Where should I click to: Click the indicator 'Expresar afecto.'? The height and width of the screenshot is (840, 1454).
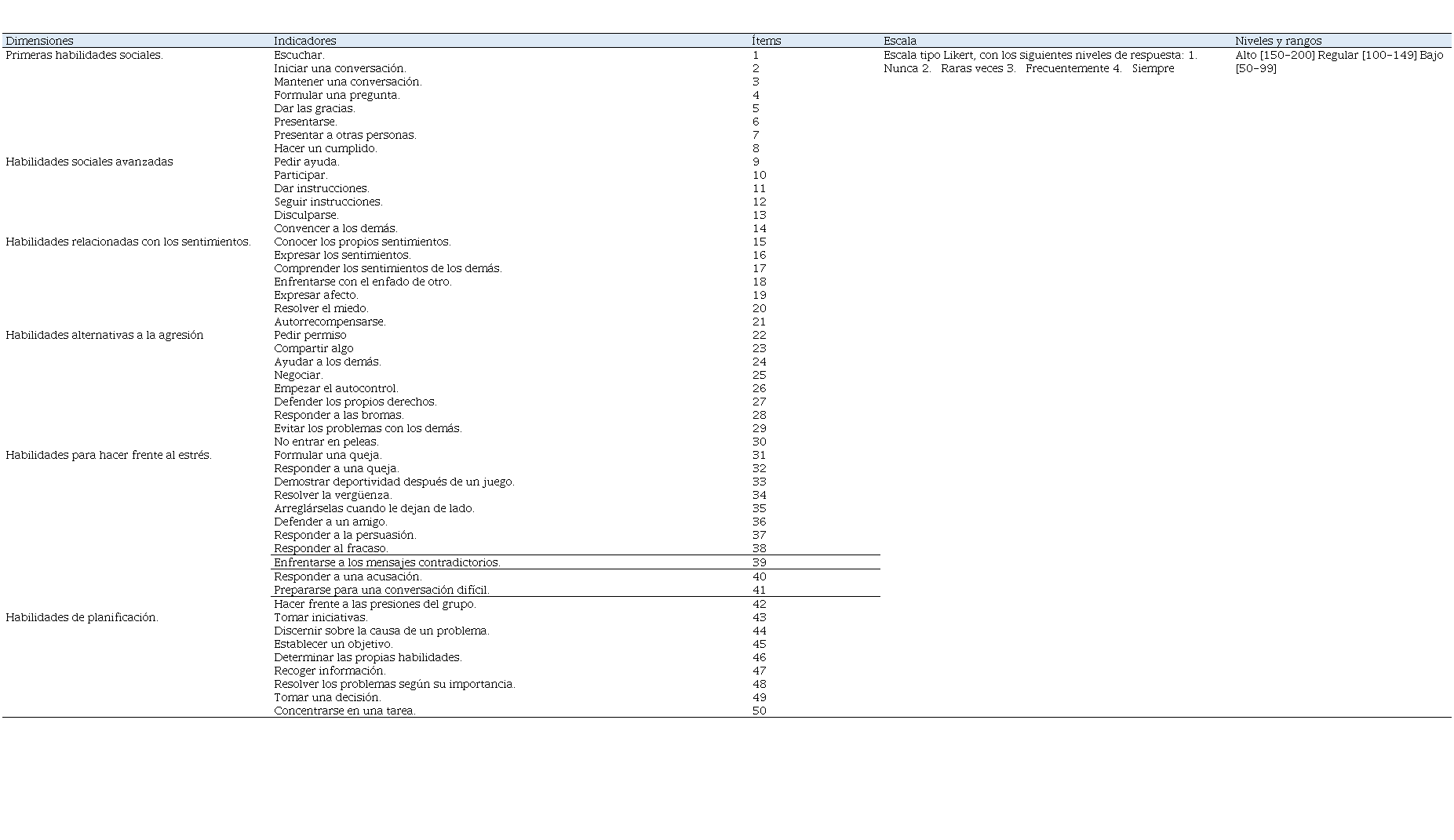(316, 295)
